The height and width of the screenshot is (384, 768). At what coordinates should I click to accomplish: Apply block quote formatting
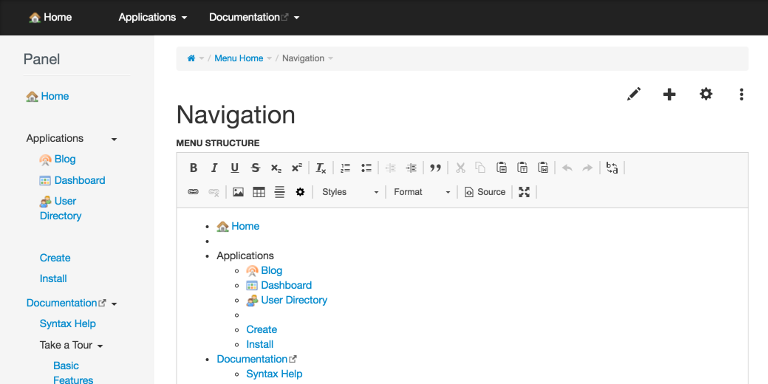[435, 168]
